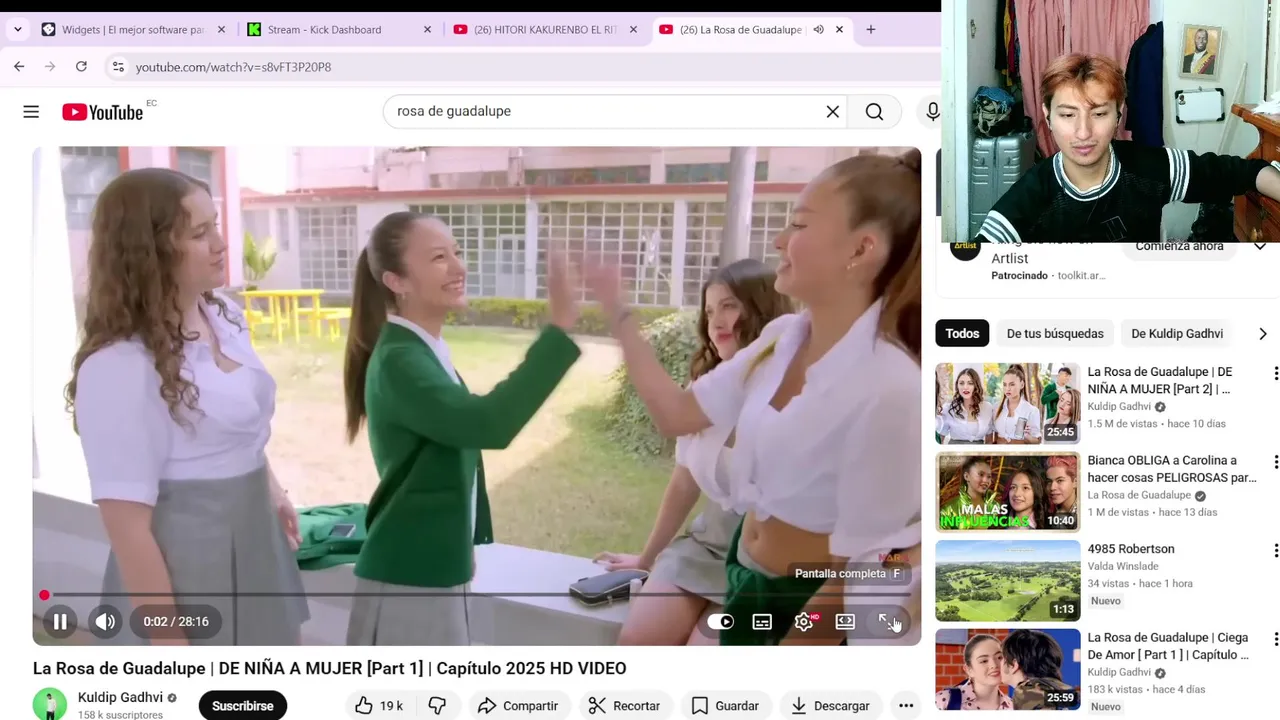Show more filter chips arrow
This screenshot has width=1280, height=720.
click(1262, 333)
